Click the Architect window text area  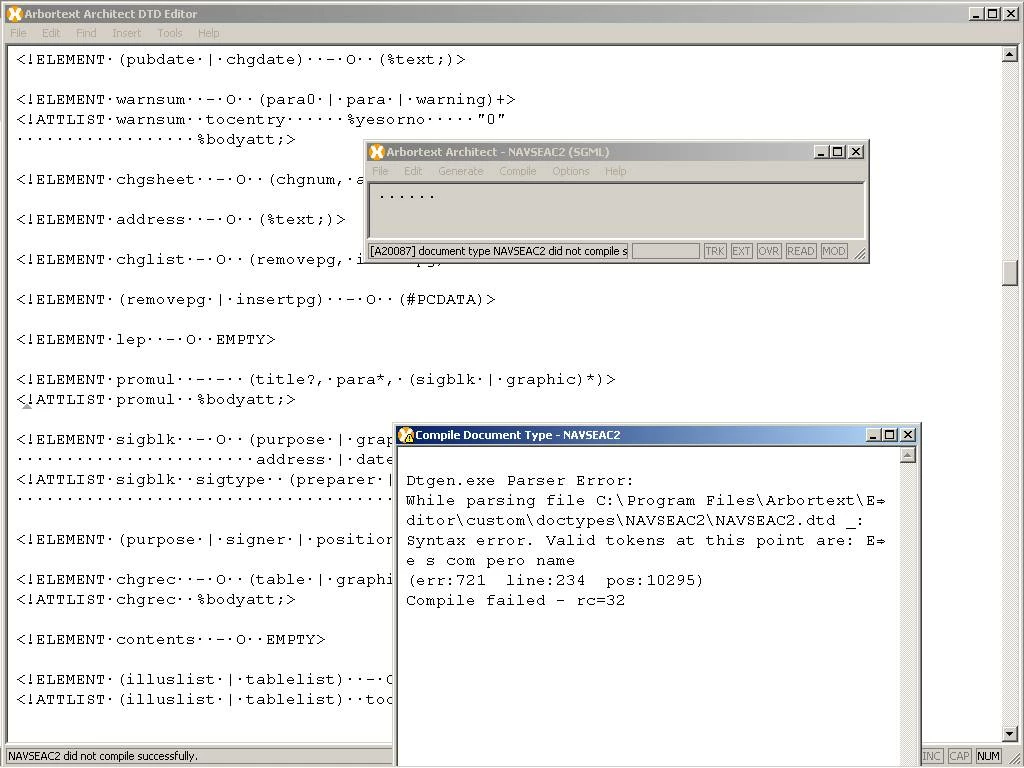pos(616,210)
